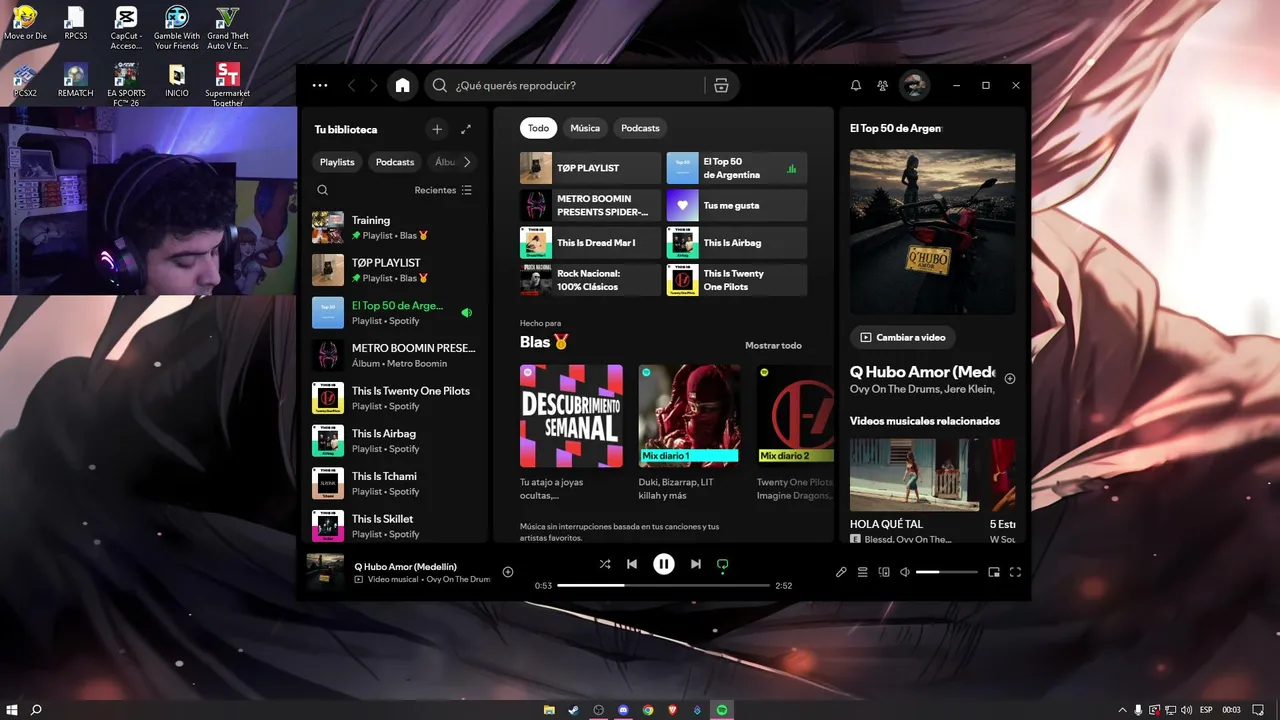Search within Tu biblioteca
The image size is (1280, 720).
click(x=322, y=190)
